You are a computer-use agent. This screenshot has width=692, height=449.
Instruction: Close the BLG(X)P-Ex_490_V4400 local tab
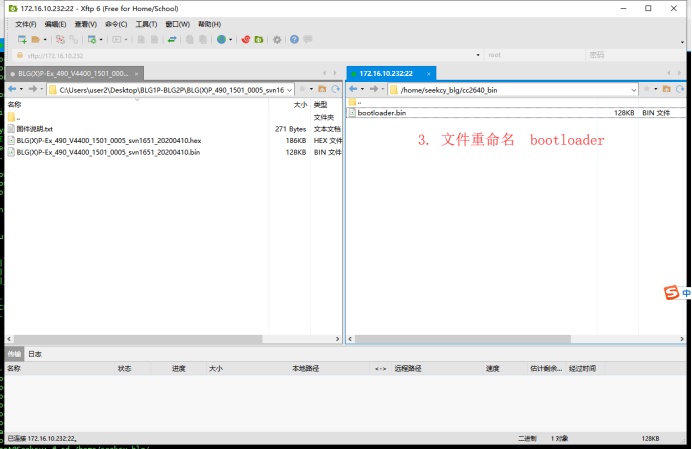coord(136,74)
